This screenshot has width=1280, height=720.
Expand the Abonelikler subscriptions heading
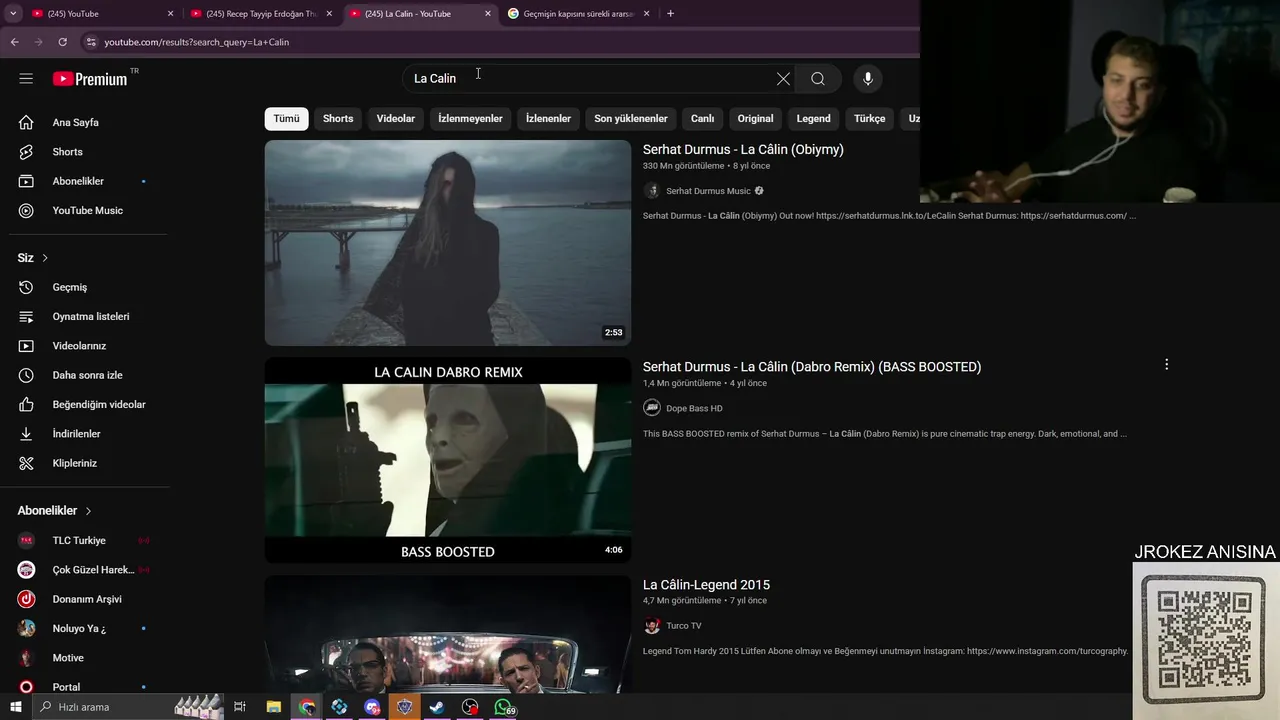point(54,510)
